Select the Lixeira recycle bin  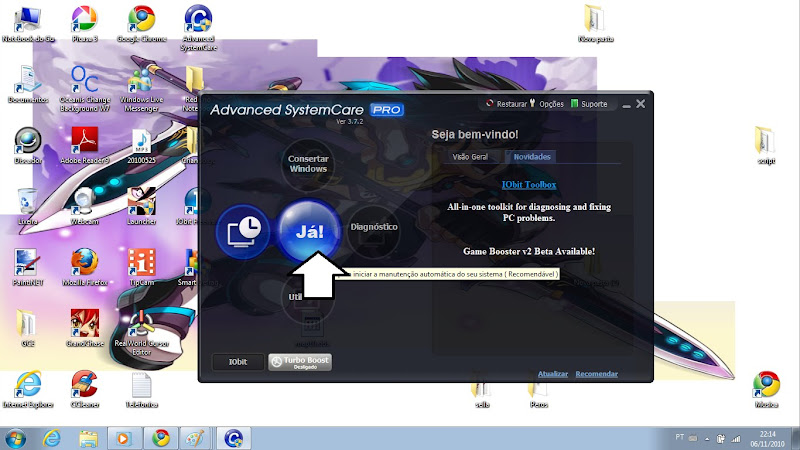click(x=28, y=207)
